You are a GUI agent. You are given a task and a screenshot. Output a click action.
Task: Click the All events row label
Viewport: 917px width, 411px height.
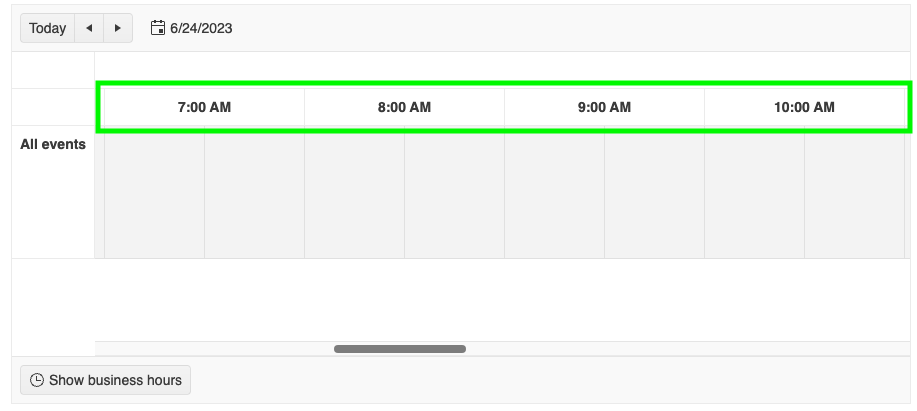click(x=53, y=144)
